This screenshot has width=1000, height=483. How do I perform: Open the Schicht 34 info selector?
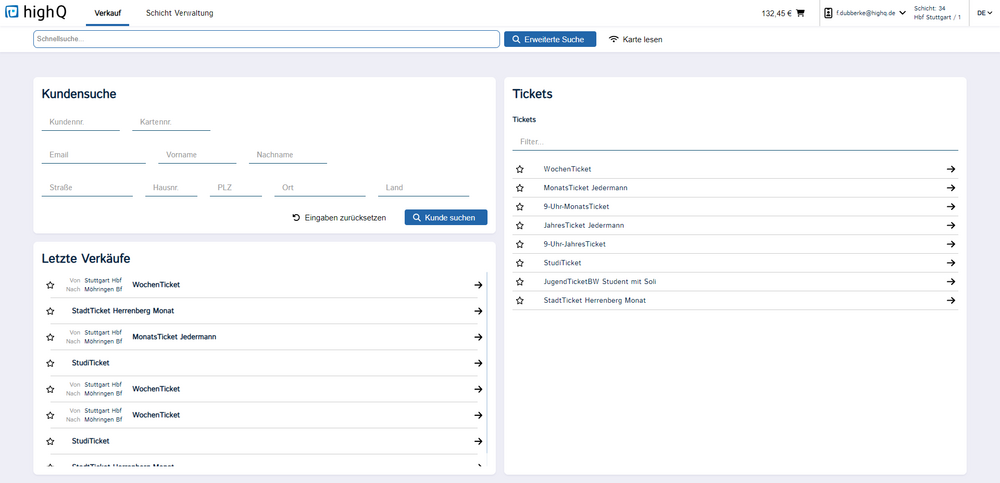tap(937, 13)
